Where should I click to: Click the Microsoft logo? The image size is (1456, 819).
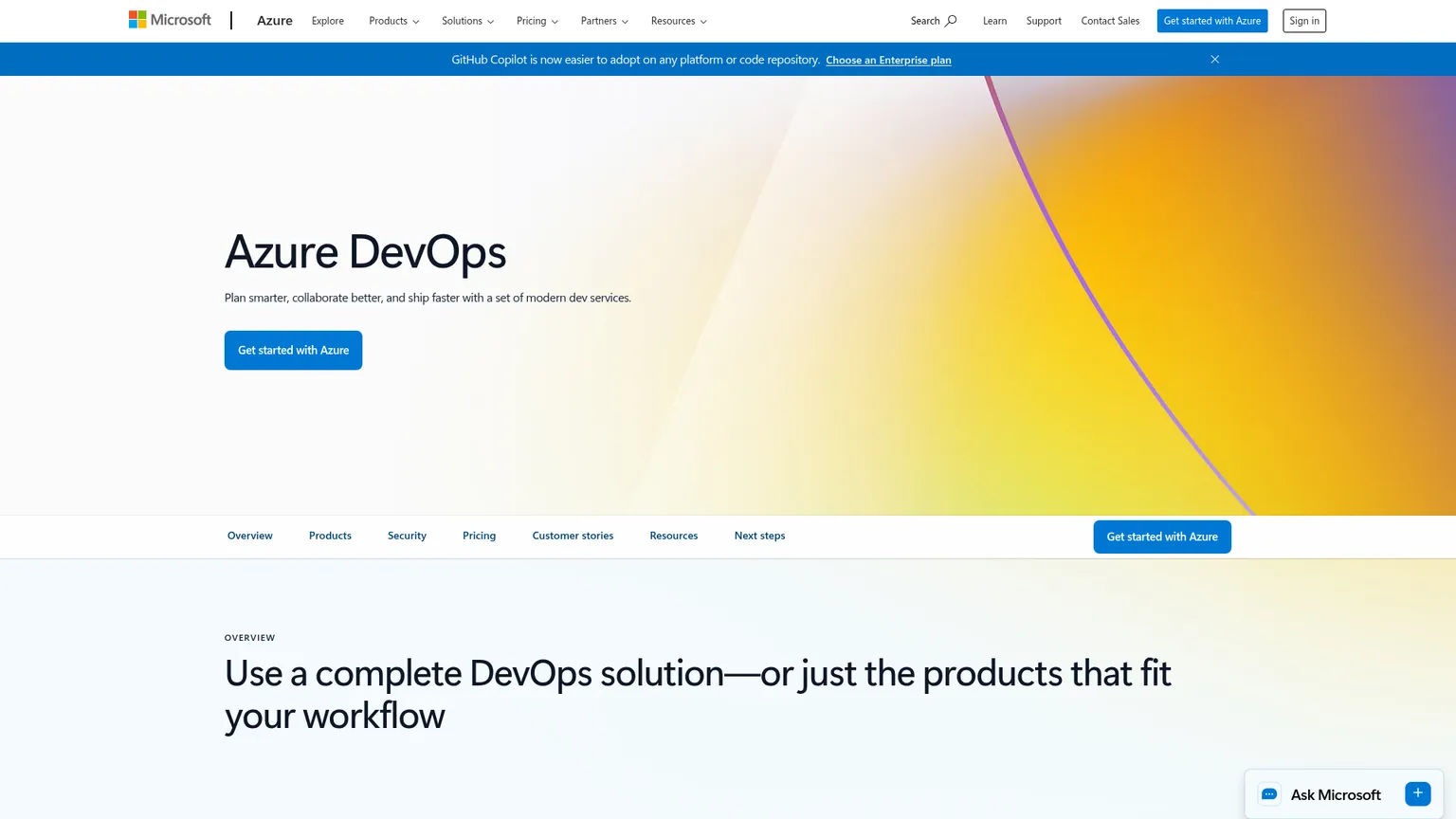pos(170,20)
